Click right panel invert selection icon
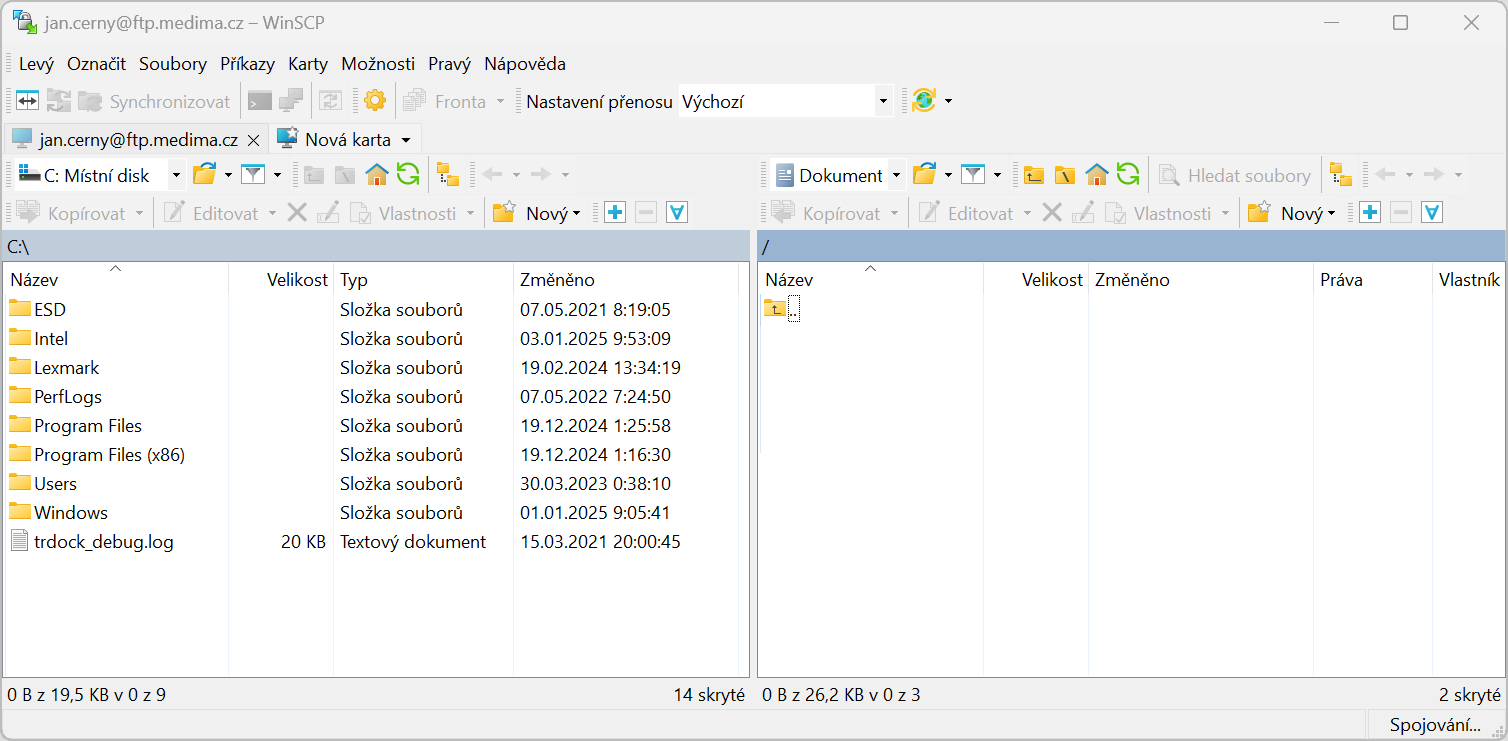1508x741 pixels. pyautogui.click(x=1433, y=213)
